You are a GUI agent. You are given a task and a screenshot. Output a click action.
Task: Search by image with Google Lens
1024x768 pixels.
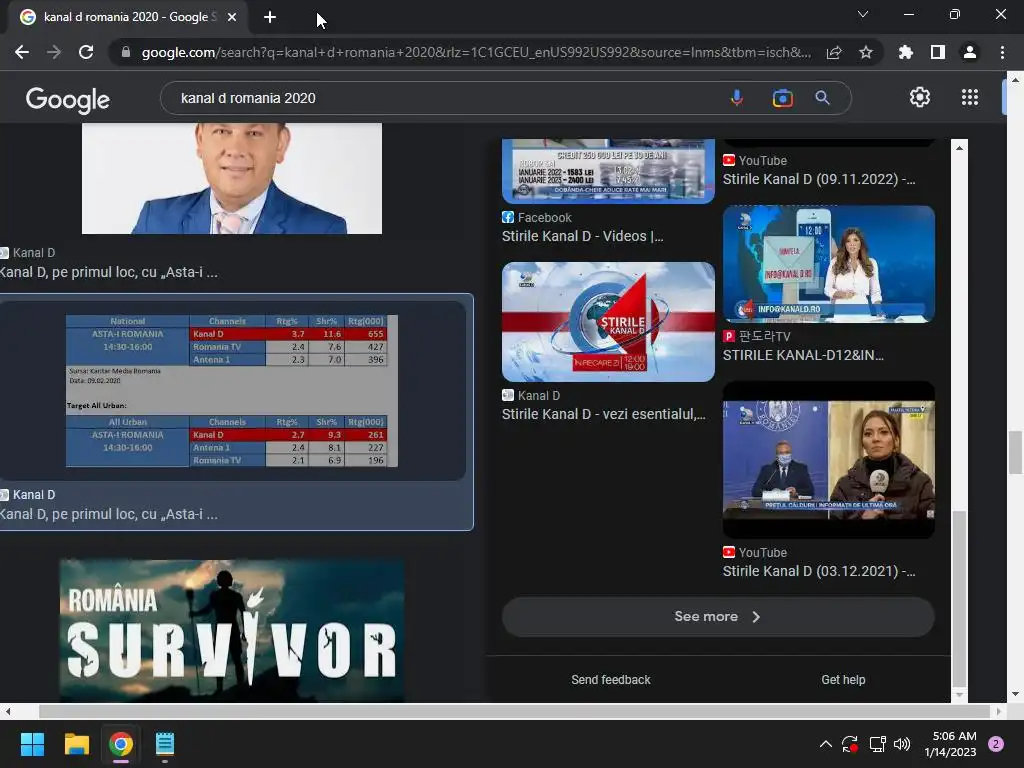(782, 98)
